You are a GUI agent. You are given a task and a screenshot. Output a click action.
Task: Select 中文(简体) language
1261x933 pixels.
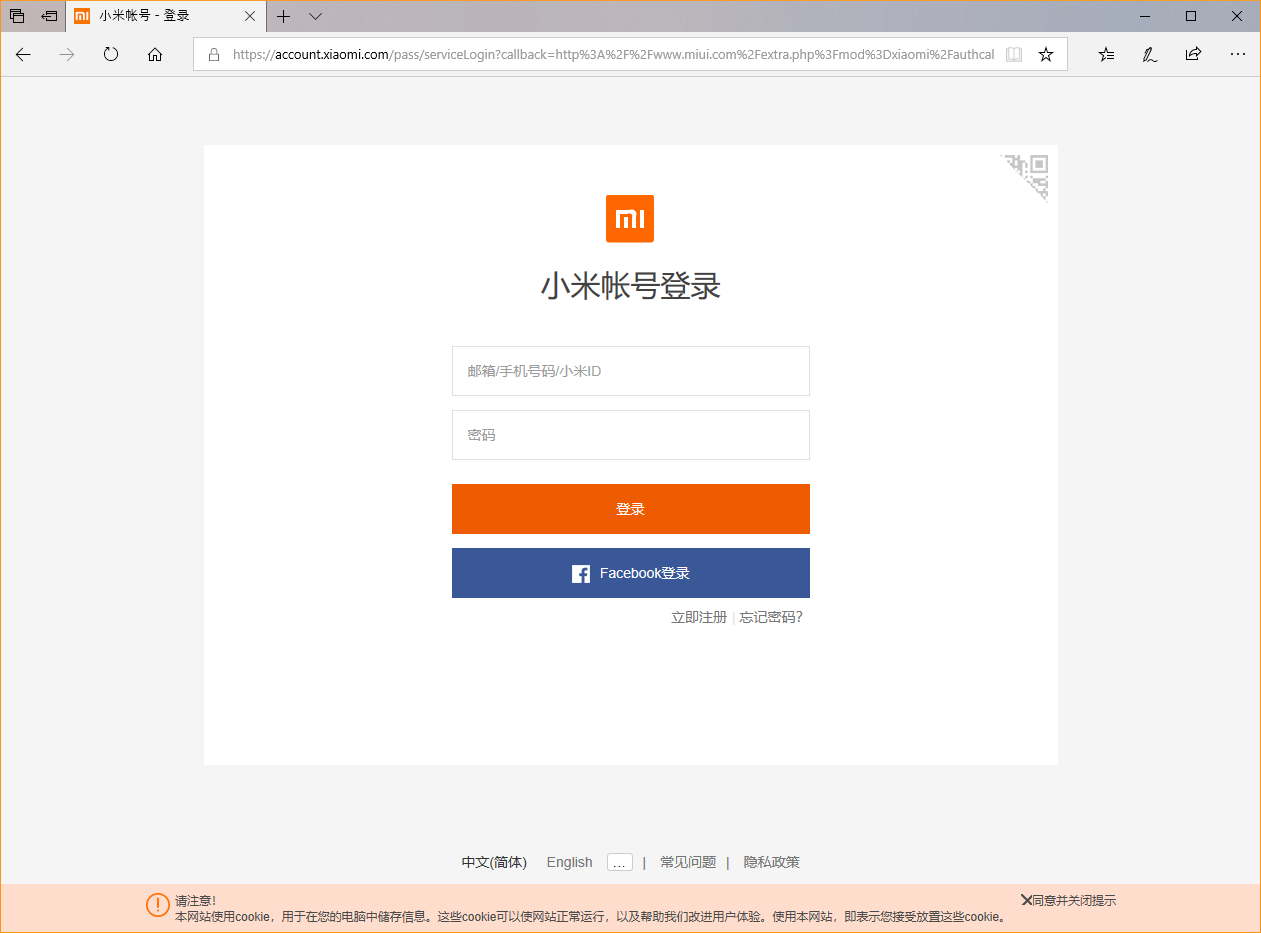(494, 862)
